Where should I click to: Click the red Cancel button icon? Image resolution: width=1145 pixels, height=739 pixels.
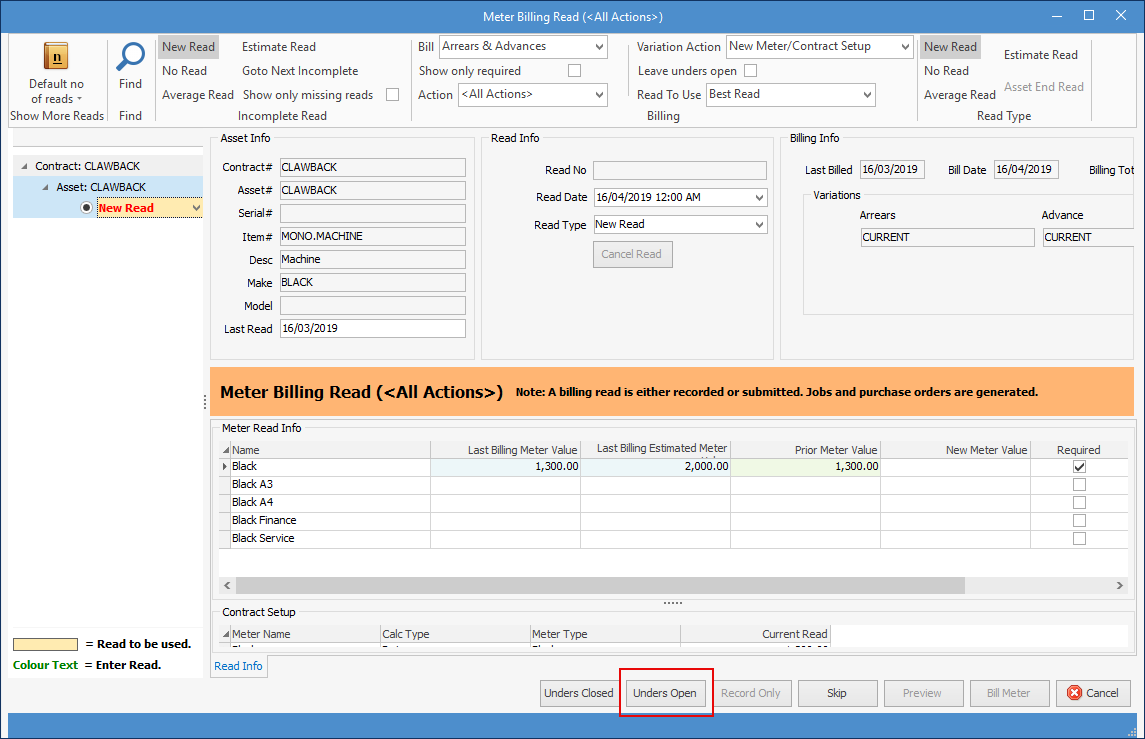(x=1074, y=693)
